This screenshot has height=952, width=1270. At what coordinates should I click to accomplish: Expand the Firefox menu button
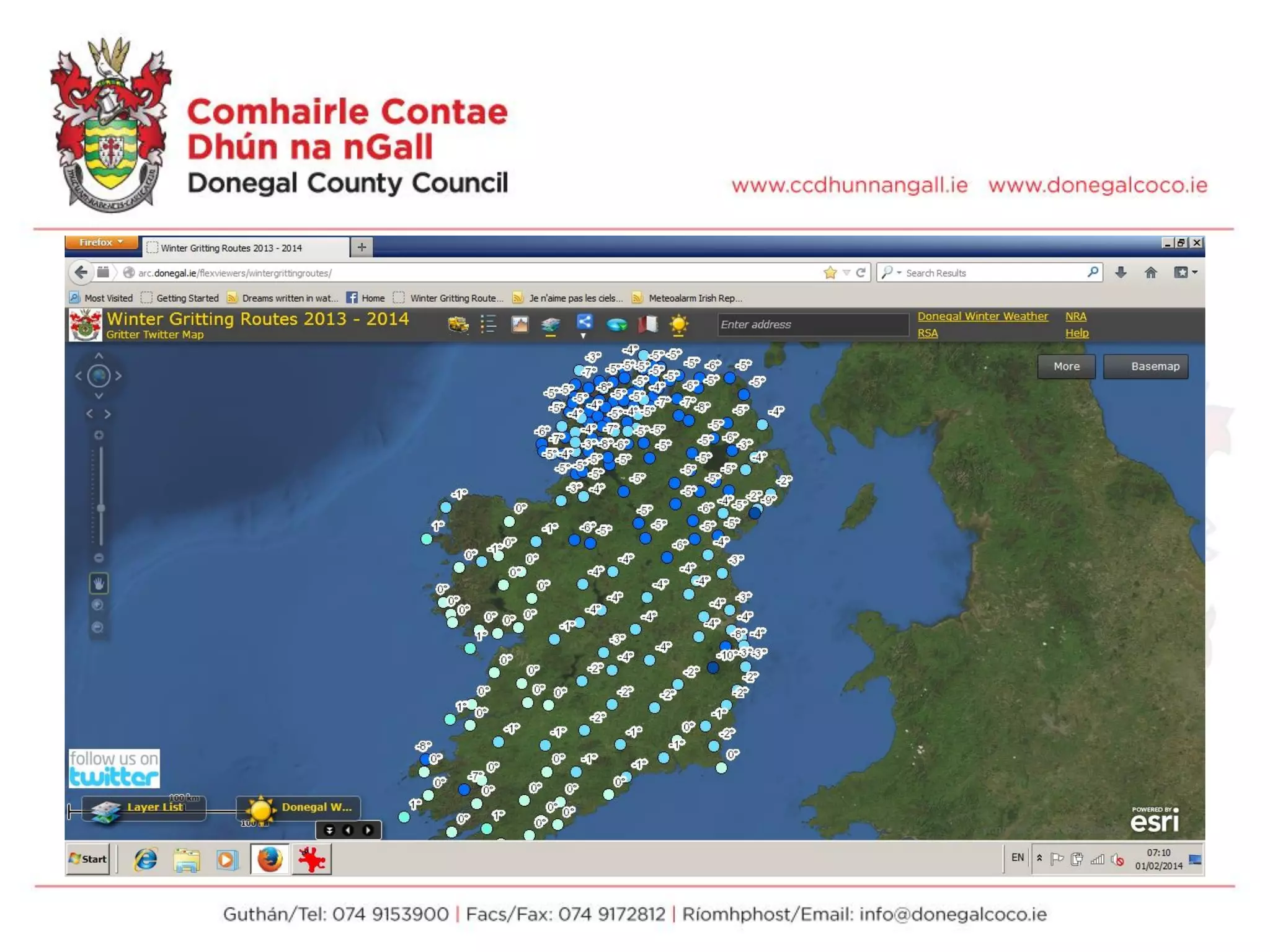pyautogui.click(x=101, y=242)
